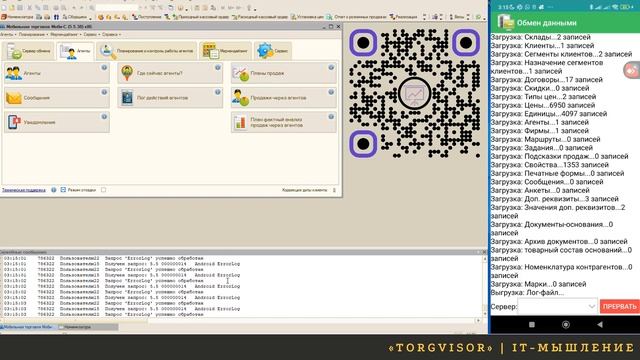Open План-фактный анализ продаж bar chart tile
This screenshot has width=640, height=360.
(x=284, y=122)
